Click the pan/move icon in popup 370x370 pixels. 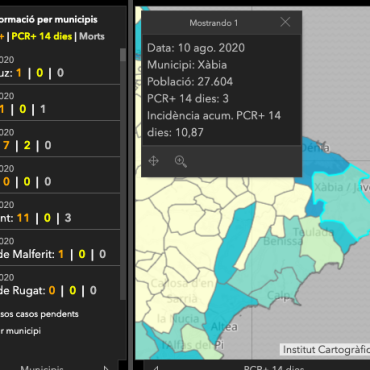pos(153,161)
